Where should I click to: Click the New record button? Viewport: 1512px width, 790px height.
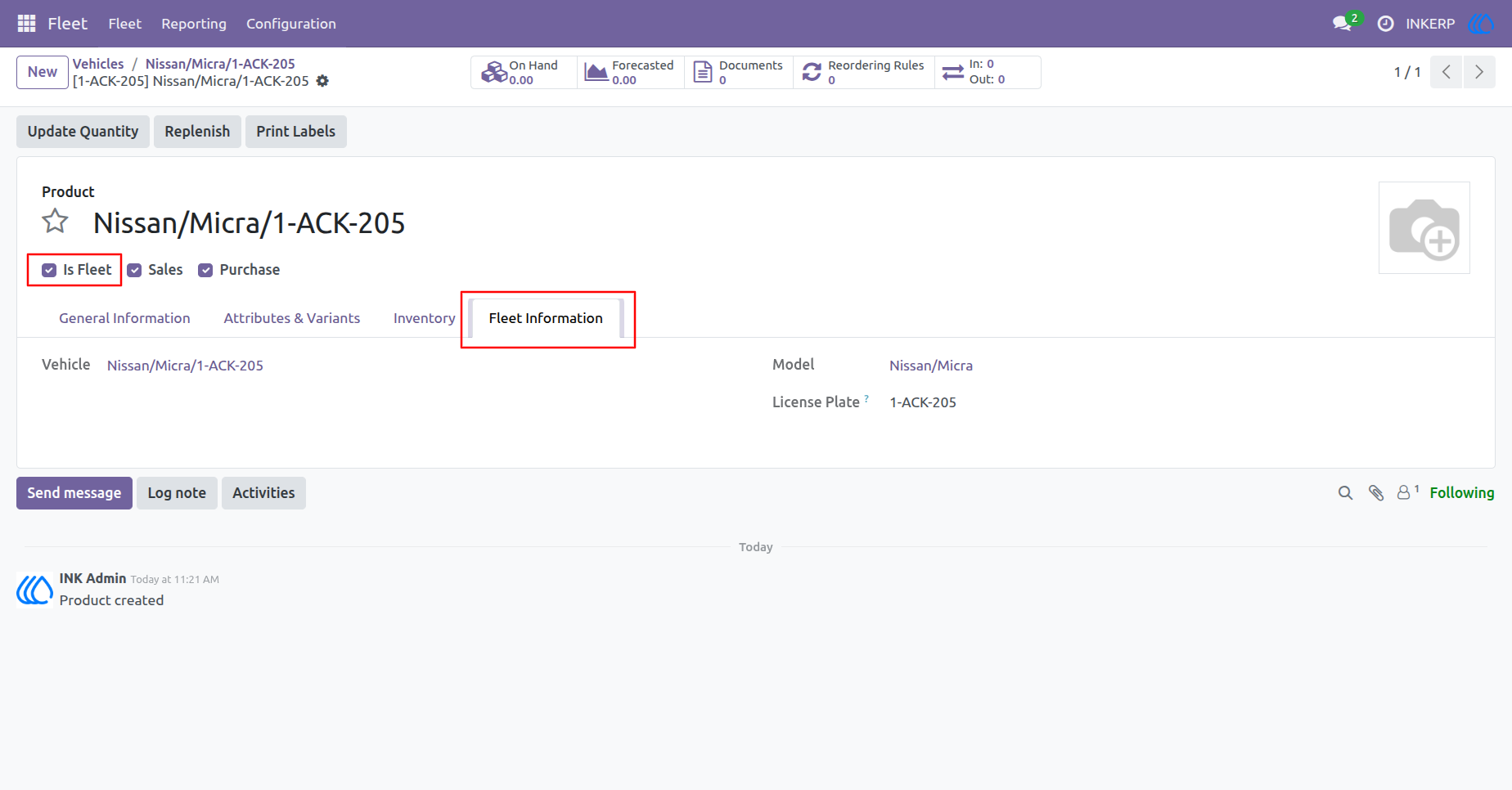(x=43, y=72)
